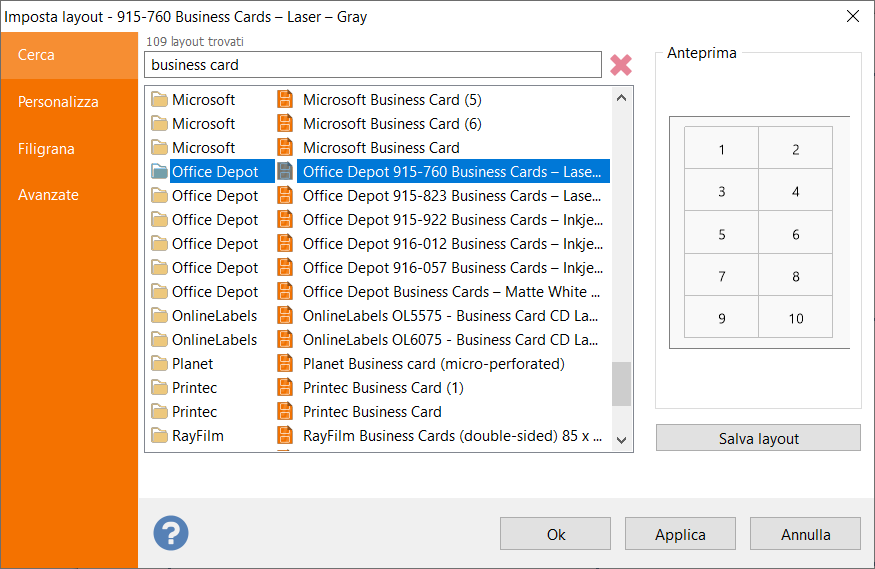Image resolution: width=875 pixels, height=569 pixels.
Task: Select Planet Business card (micro-perforated) layout
Action: click(434, 364)
